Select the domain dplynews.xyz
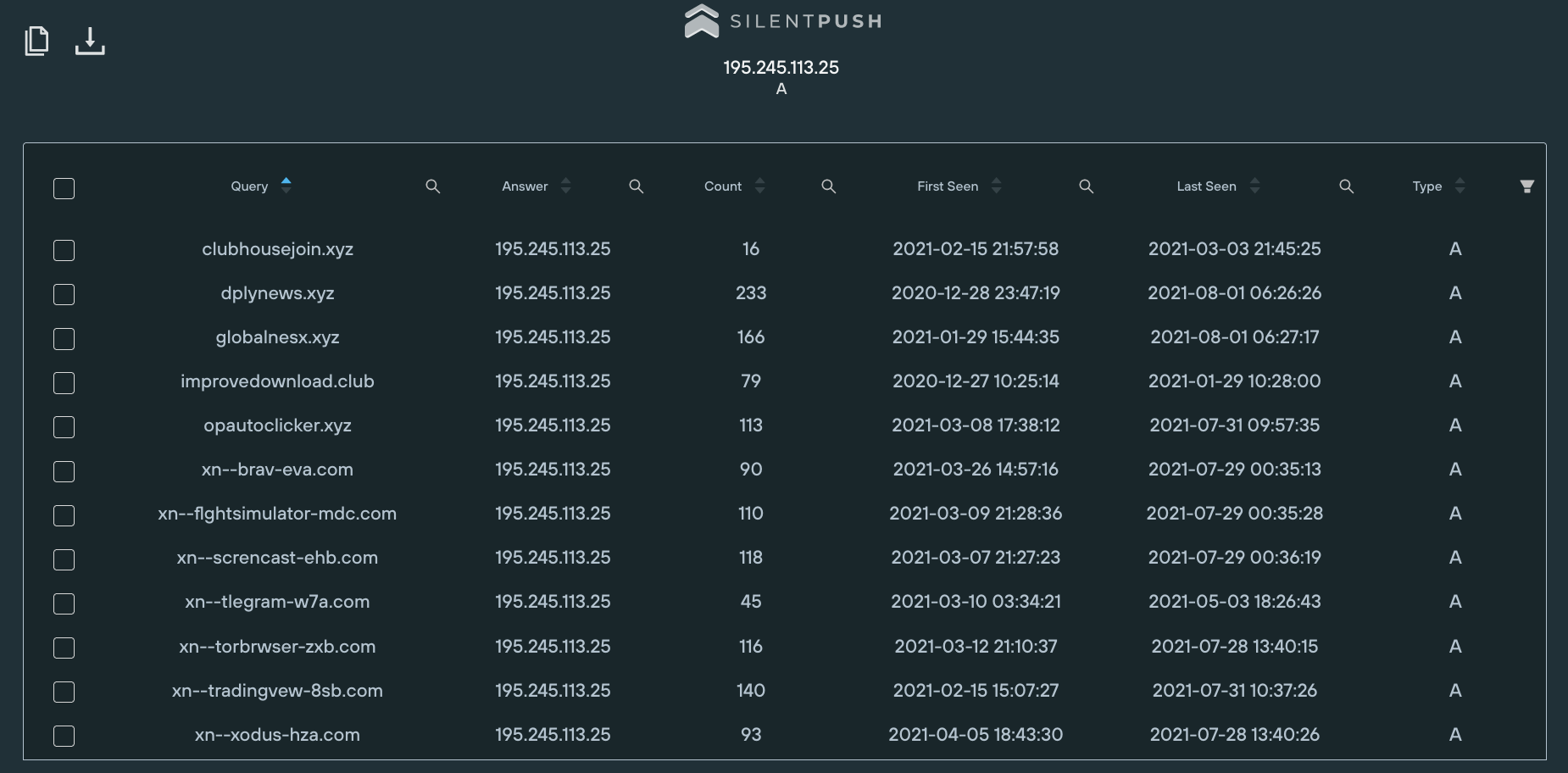Image resolution: width=1568 pixels, height=773 pixels. (276, 293)
